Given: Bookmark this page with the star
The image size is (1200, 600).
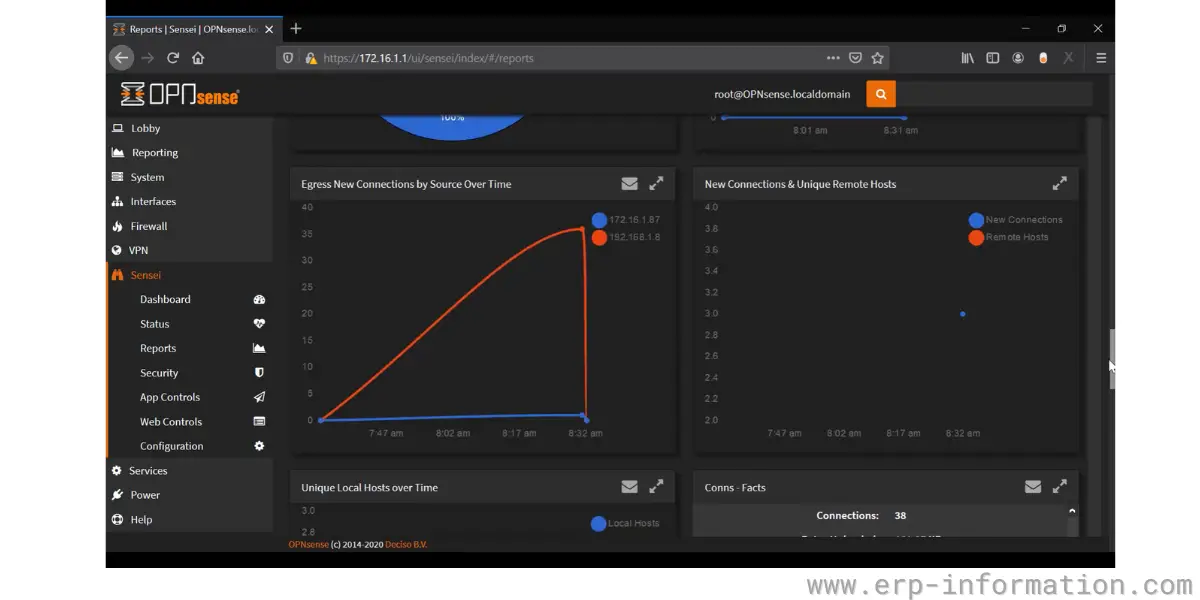Looking at the screenshot, I should [x=877, y=58].
